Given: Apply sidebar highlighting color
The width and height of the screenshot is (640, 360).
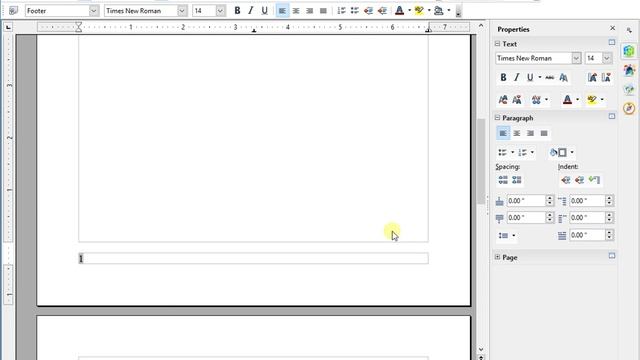Looking at the screenshot, I should [x=592, y=100].
